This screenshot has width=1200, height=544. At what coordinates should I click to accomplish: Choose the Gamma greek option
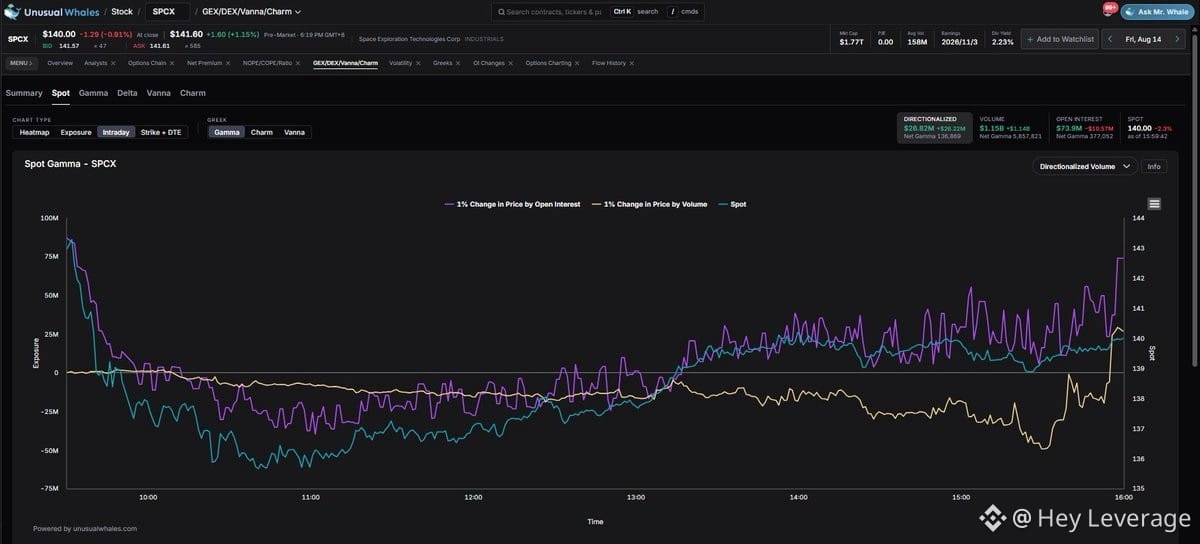(x=227, y=132)
